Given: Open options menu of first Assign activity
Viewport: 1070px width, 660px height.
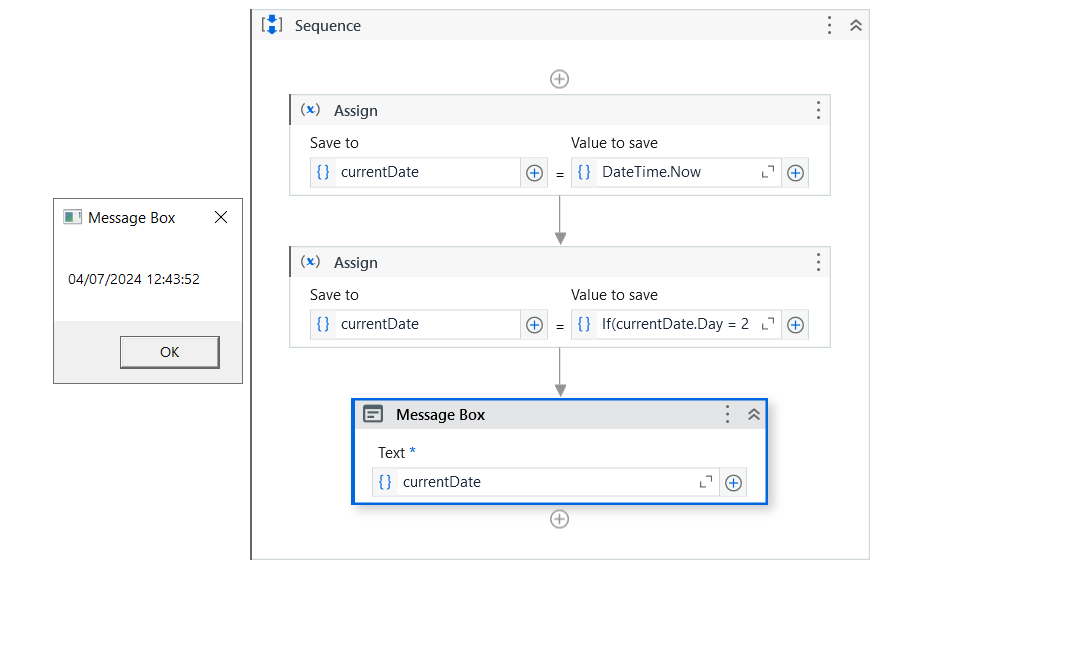Looking at the screenshot, I should [818, 110].
